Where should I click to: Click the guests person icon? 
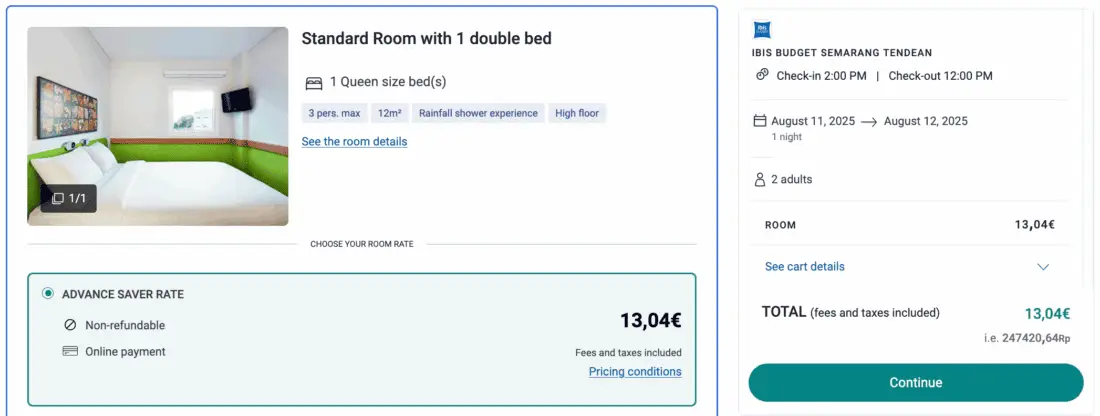click(x=760, y=180)
